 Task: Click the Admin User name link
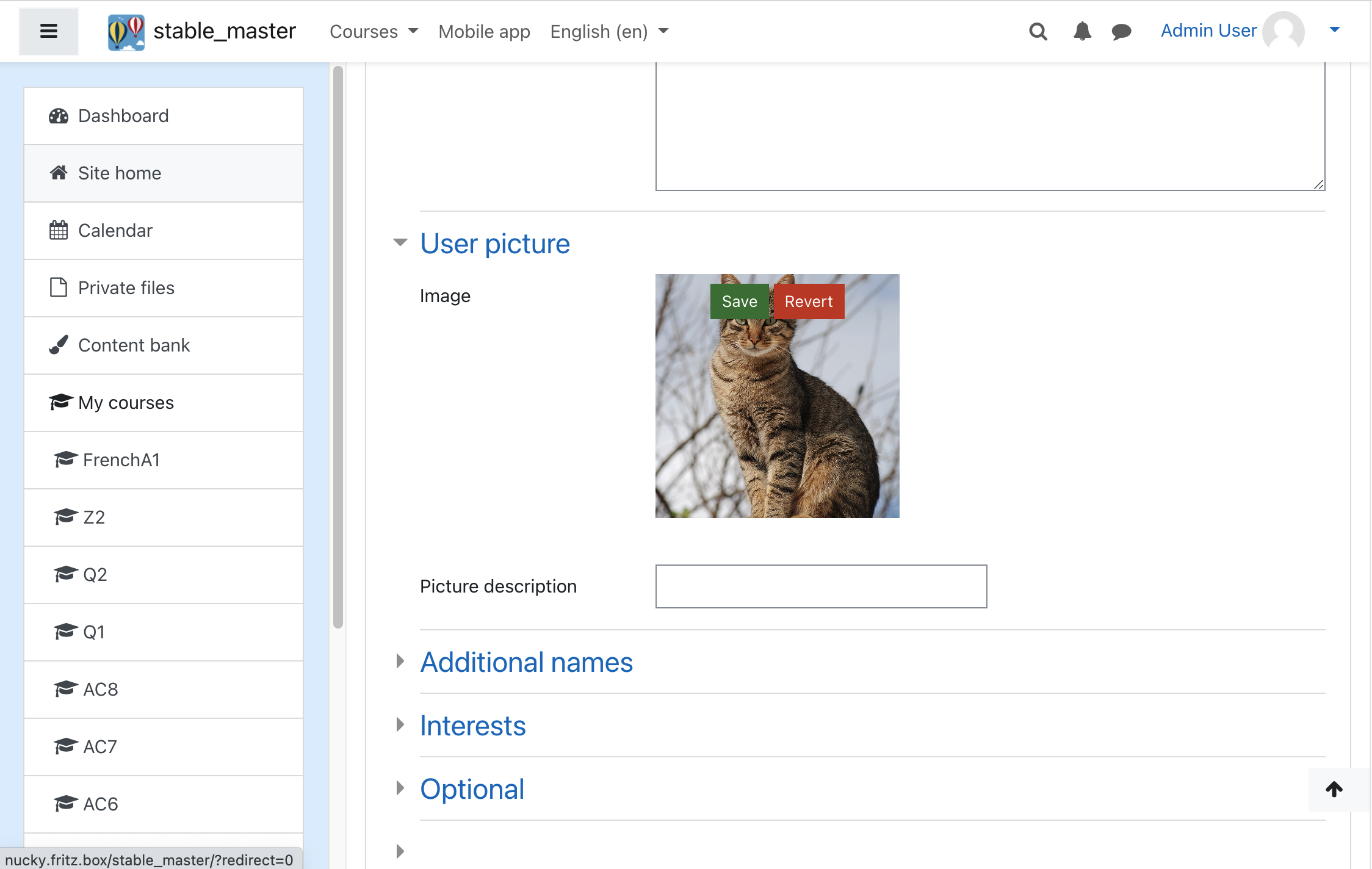pos(1208,31)
